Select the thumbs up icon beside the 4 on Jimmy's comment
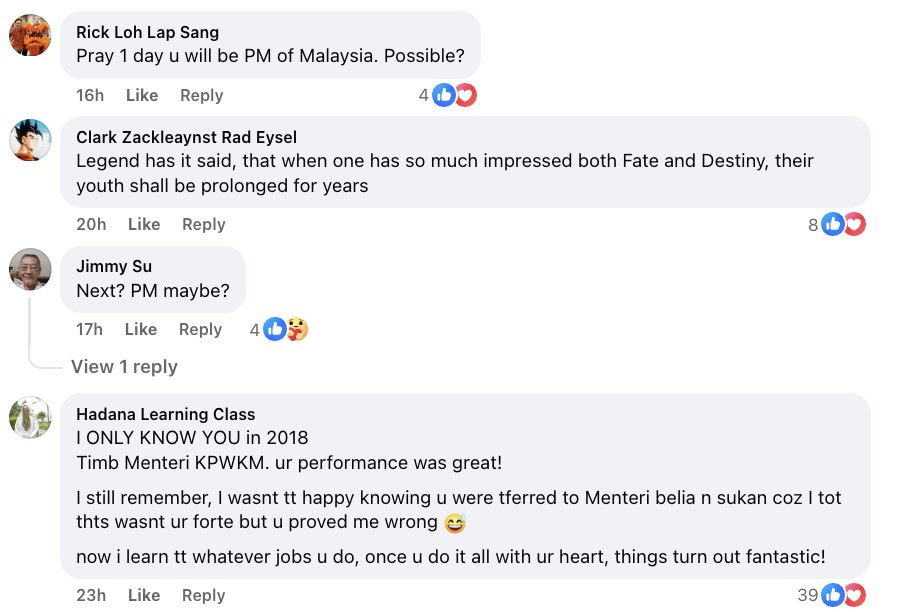922x612 pixels. point(277,328)
